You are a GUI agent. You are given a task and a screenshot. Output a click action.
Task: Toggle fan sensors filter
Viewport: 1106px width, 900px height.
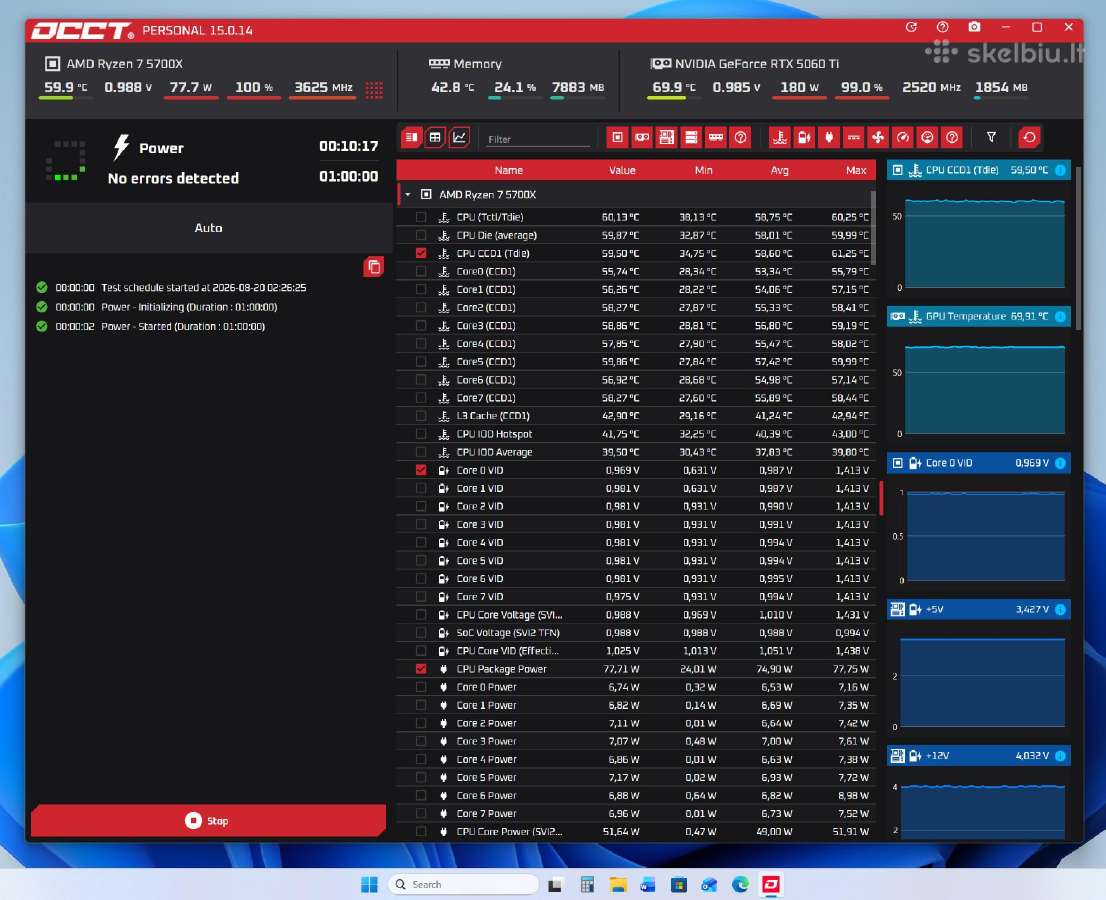(878, 138)
